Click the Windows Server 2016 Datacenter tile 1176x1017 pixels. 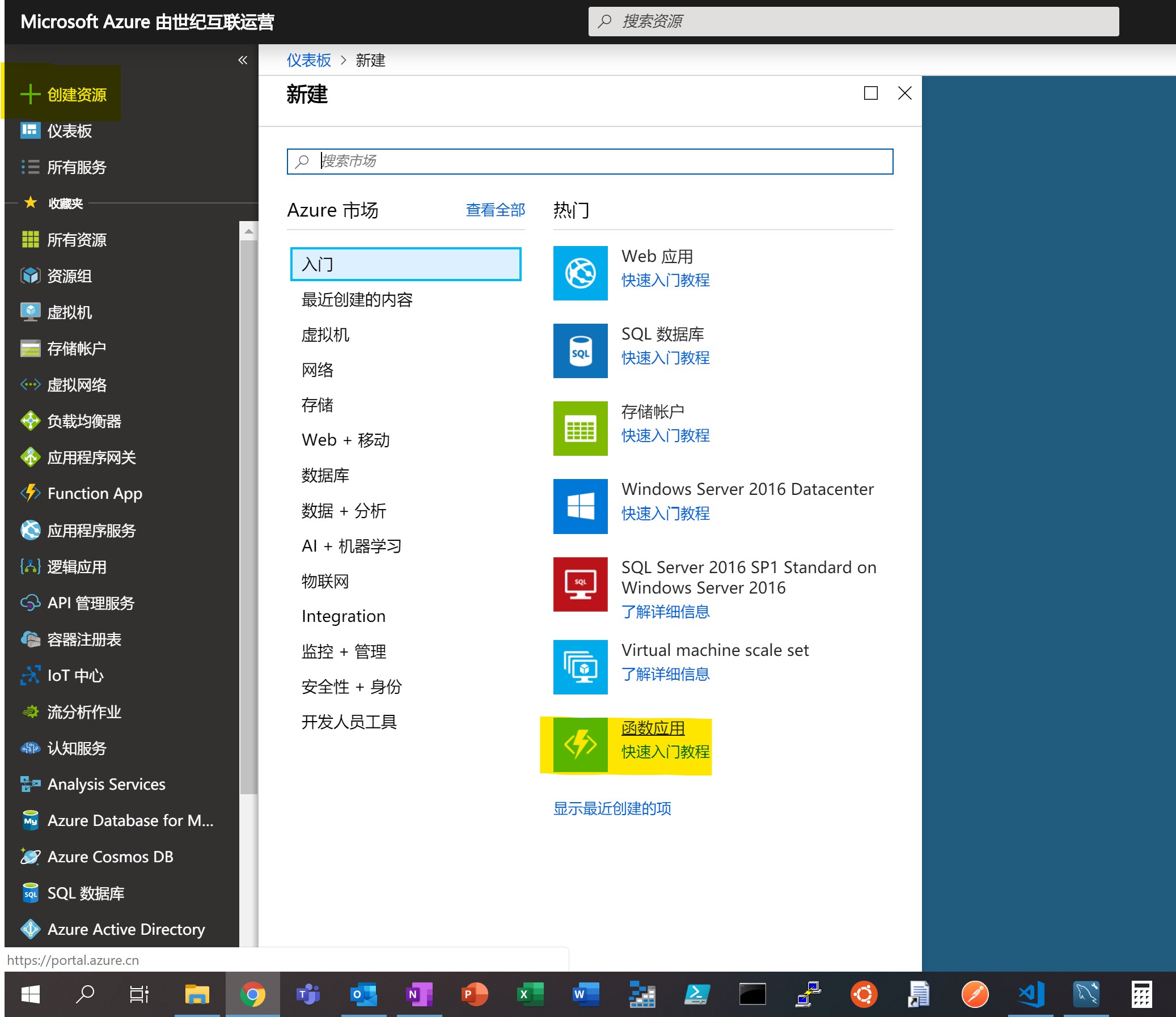pyautogui.click(x=580, y=506)
